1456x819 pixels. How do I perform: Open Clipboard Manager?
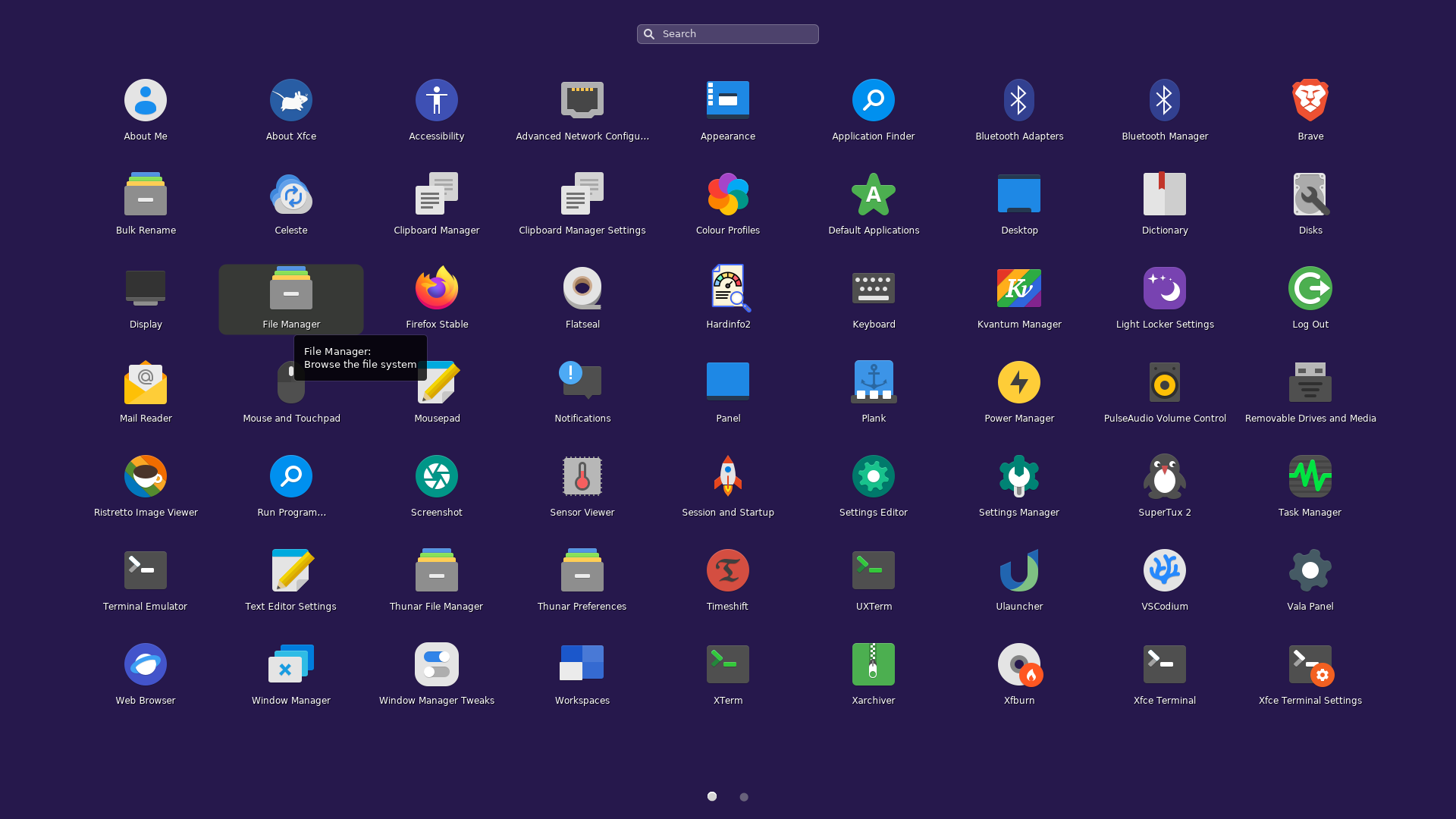[437, 205]
